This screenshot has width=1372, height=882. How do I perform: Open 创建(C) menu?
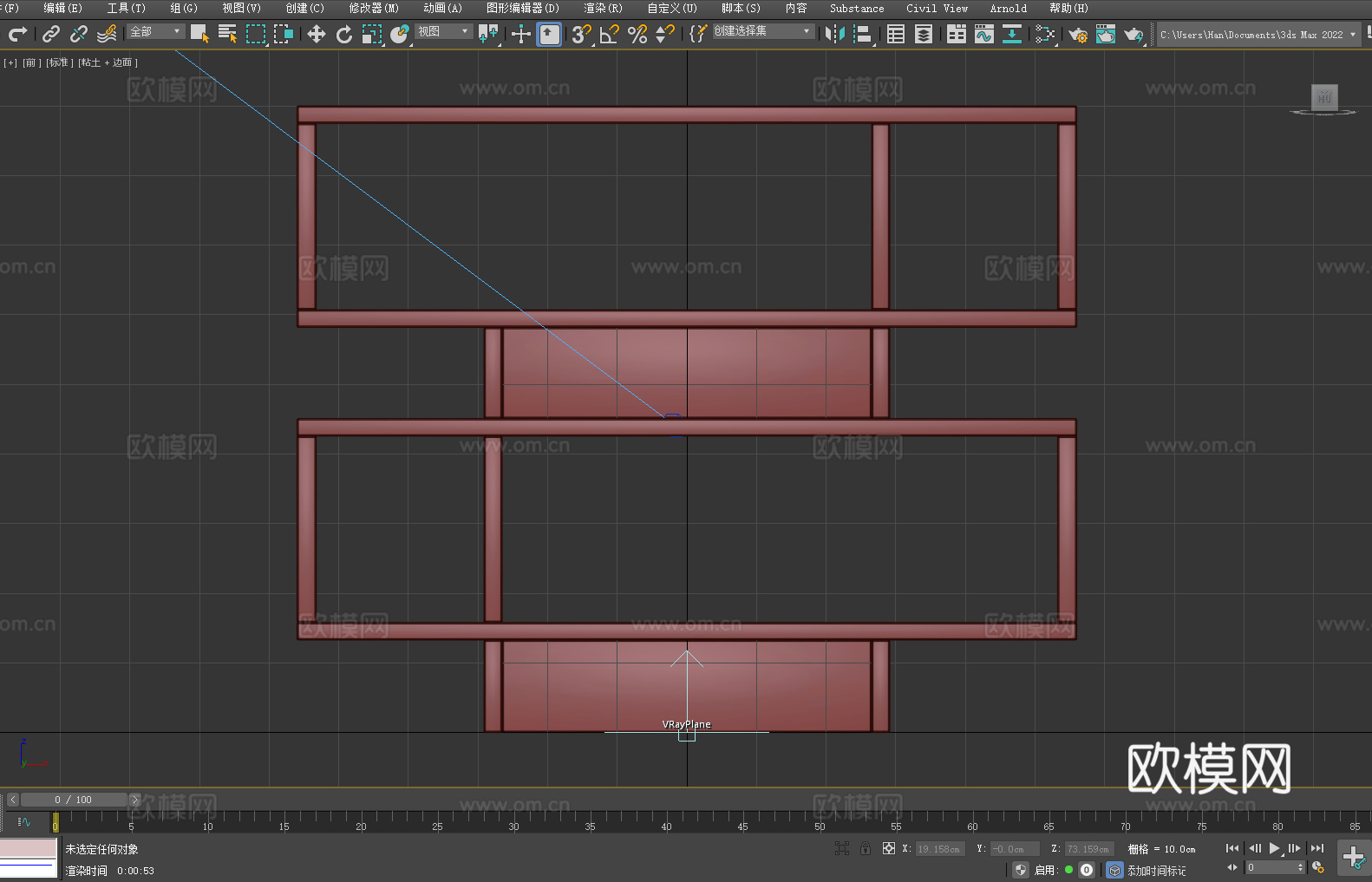pos(304,8)
